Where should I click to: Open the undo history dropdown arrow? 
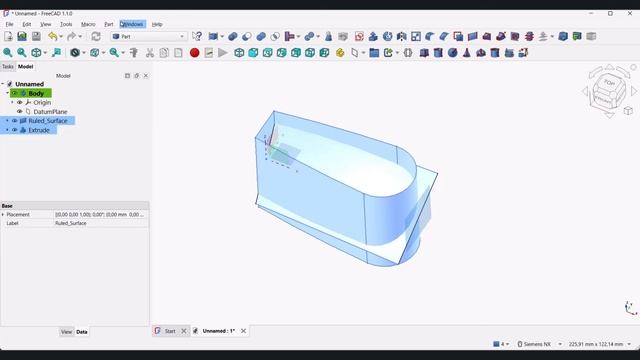[x=61, y=36]
